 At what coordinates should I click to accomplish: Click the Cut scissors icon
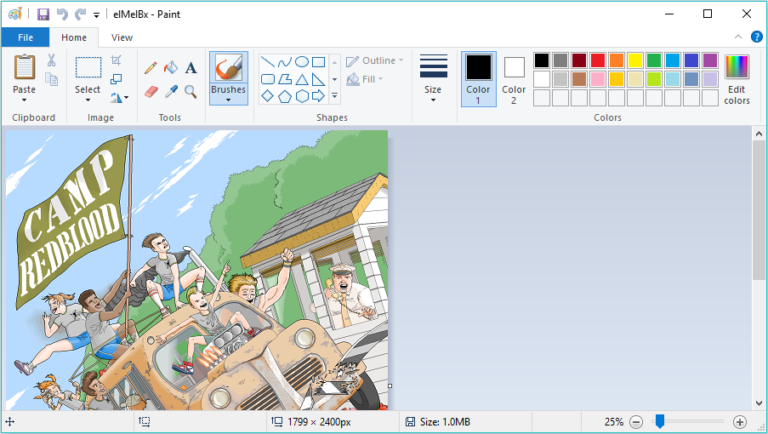pos(51,60)
